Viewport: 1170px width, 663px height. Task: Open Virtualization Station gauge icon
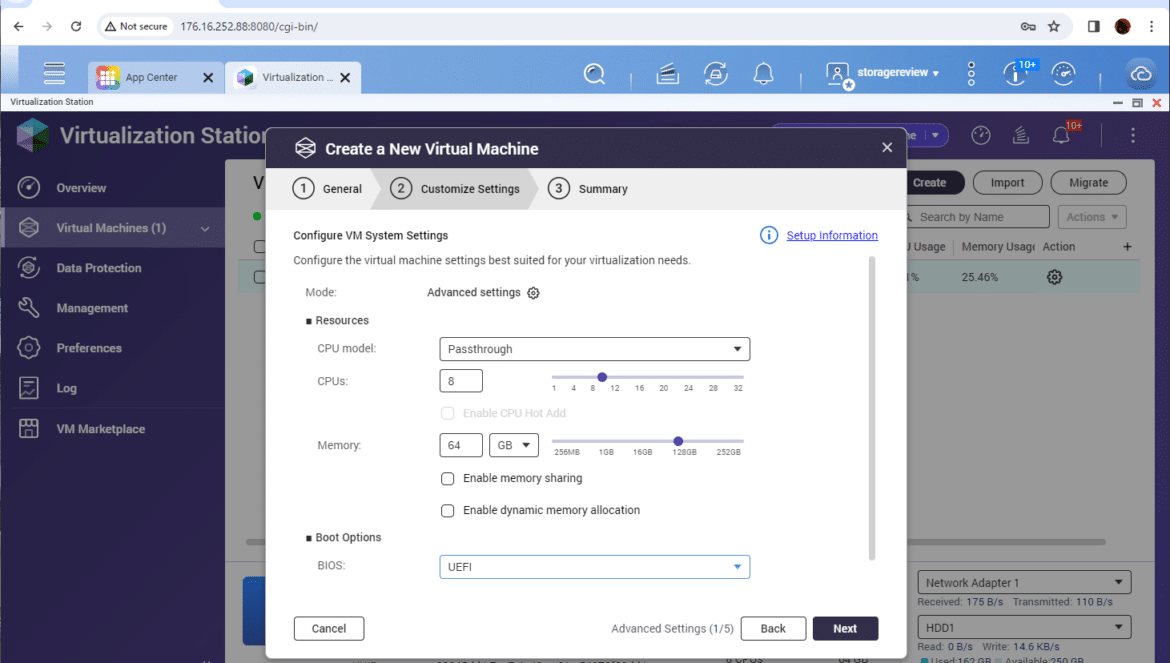point(980,135)
